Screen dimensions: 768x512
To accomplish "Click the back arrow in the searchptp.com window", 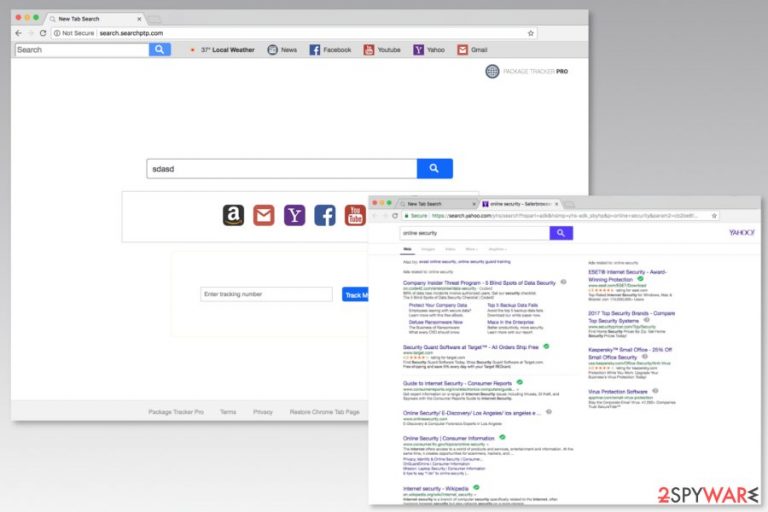I will click(19, 33).
